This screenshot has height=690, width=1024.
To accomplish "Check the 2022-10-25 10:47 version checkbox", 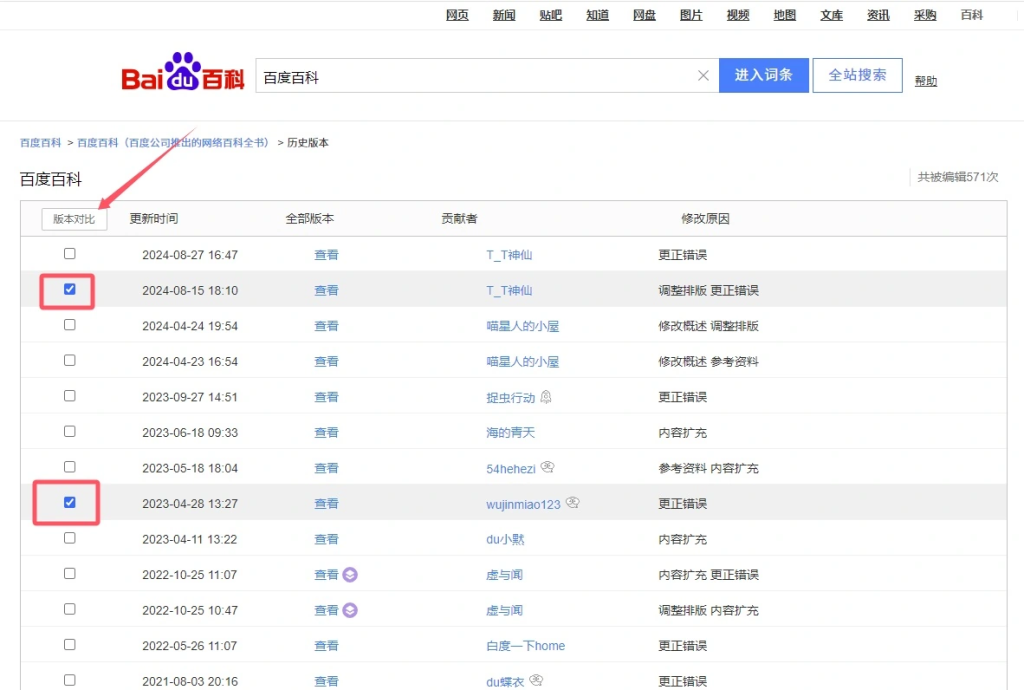I will click(x=69, y=609).
